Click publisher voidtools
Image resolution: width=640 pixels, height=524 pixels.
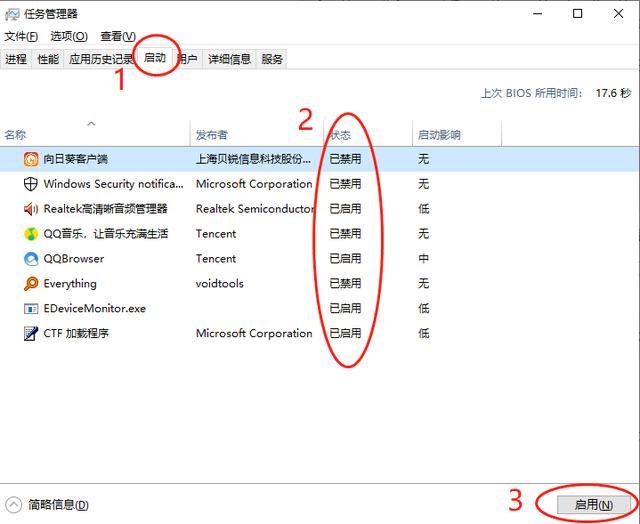point(220,284)
